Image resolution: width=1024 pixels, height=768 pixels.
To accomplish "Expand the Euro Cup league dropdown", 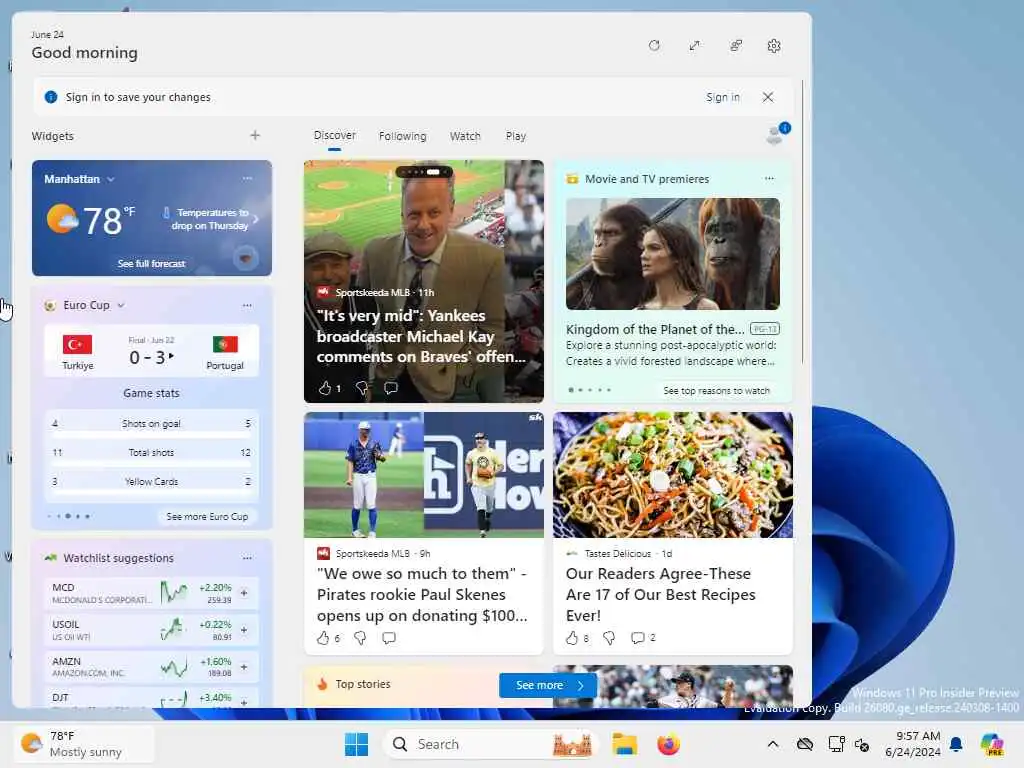I will click(x=121, y=305).
